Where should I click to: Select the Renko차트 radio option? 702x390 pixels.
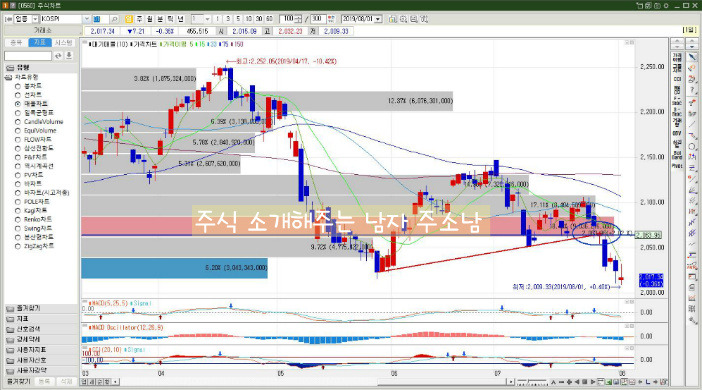18,219
